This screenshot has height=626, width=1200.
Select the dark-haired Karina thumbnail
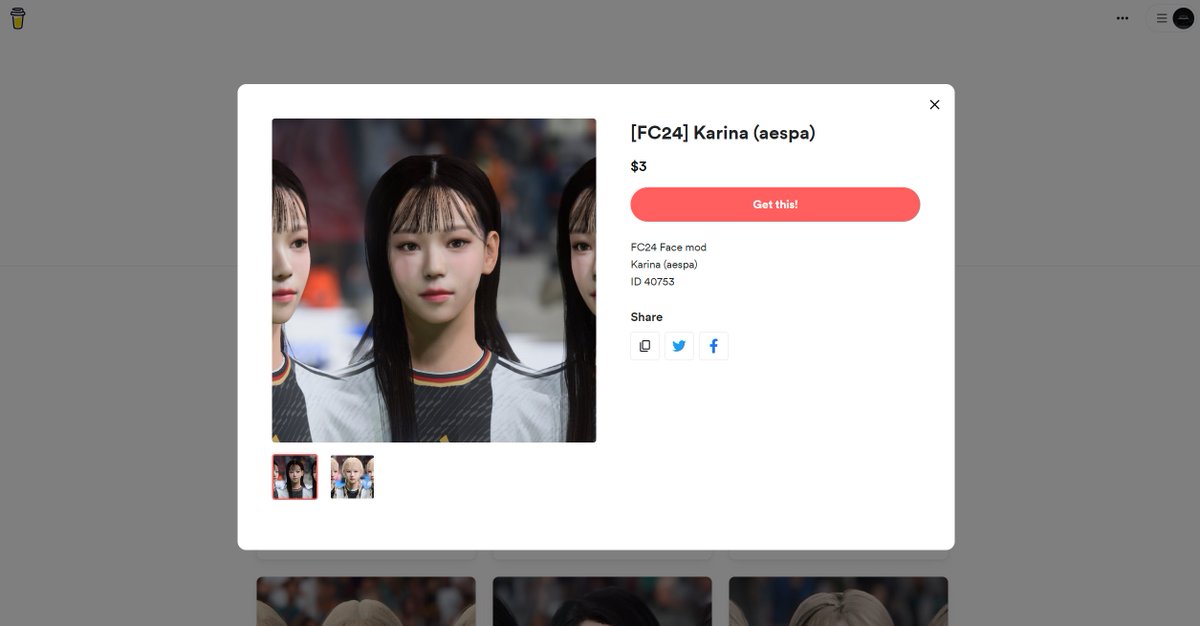tap(295, 477)
